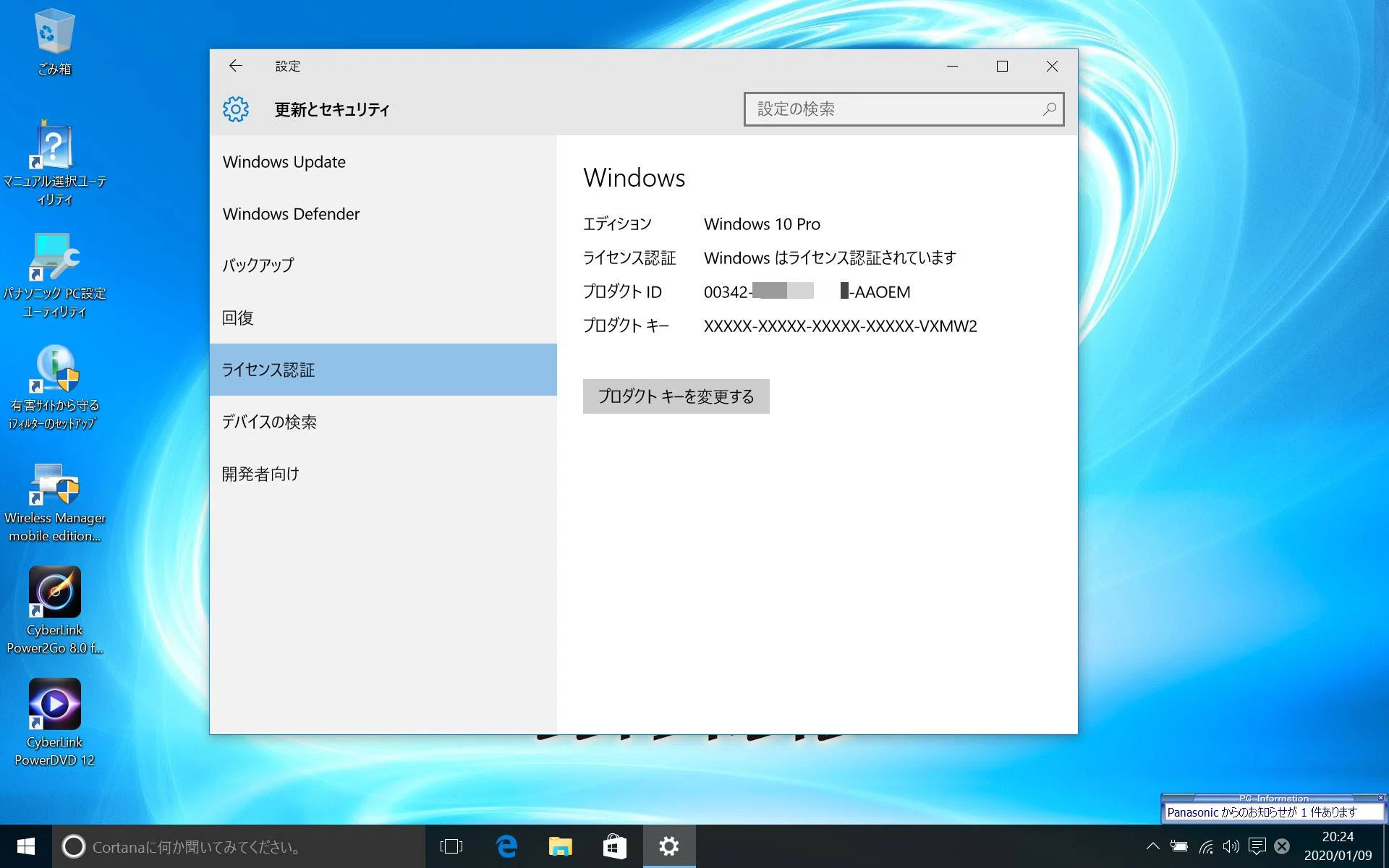Select the Wireless Manager mobile edition icon
Viewport: 1389px width, 868px height.
tap(54, 503)
